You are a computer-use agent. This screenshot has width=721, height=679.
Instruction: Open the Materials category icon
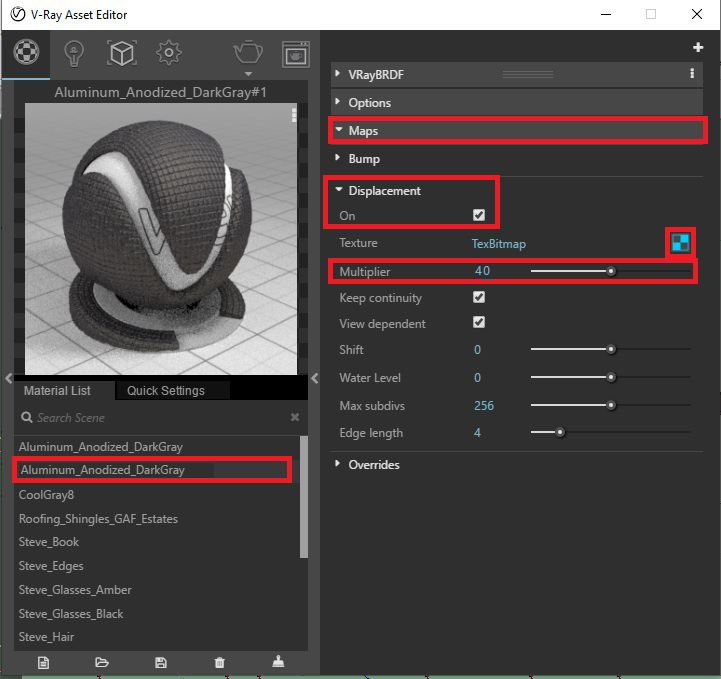26,52
